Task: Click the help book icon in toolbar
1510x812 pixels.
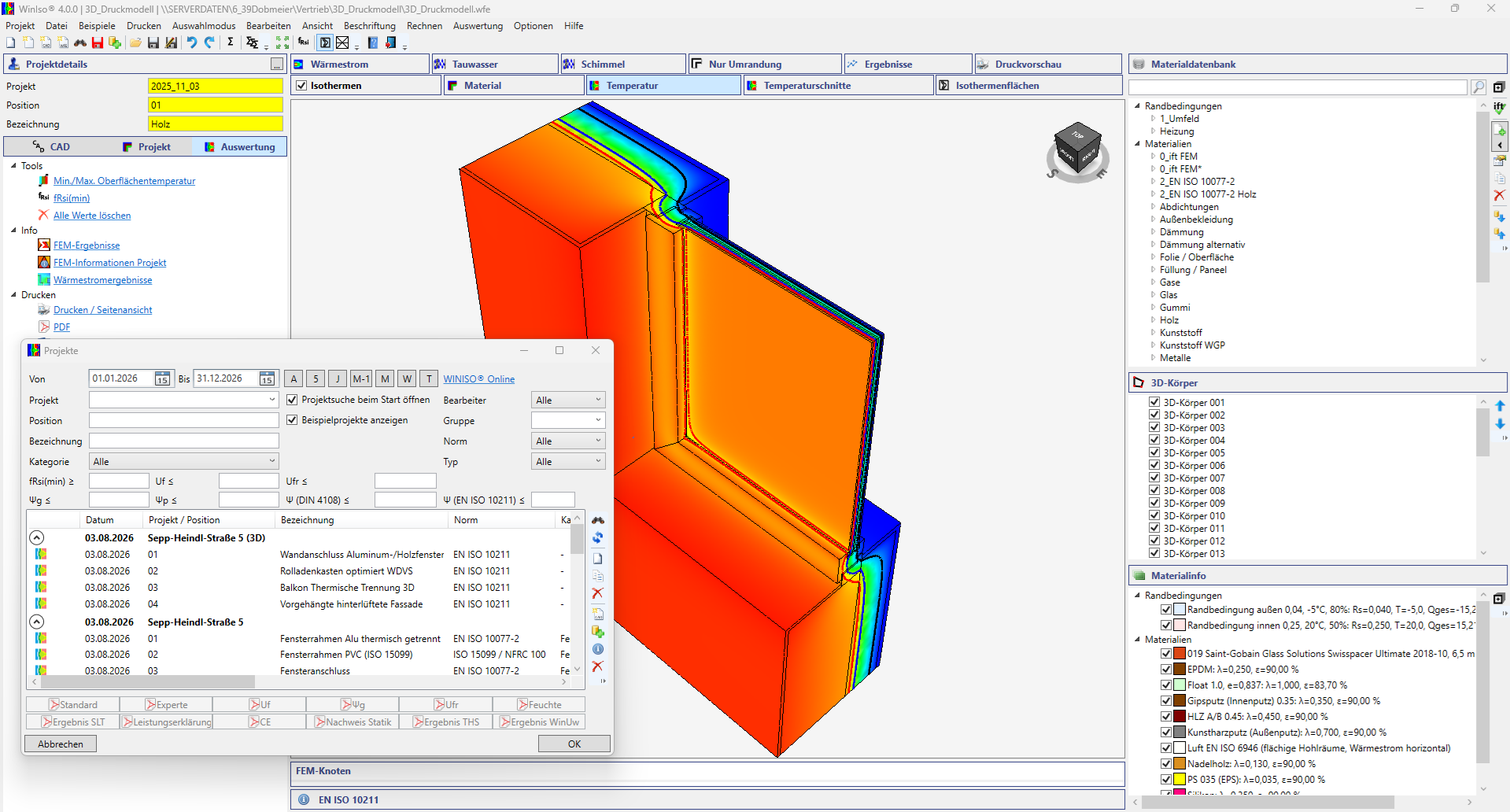Action: [373, 42]
